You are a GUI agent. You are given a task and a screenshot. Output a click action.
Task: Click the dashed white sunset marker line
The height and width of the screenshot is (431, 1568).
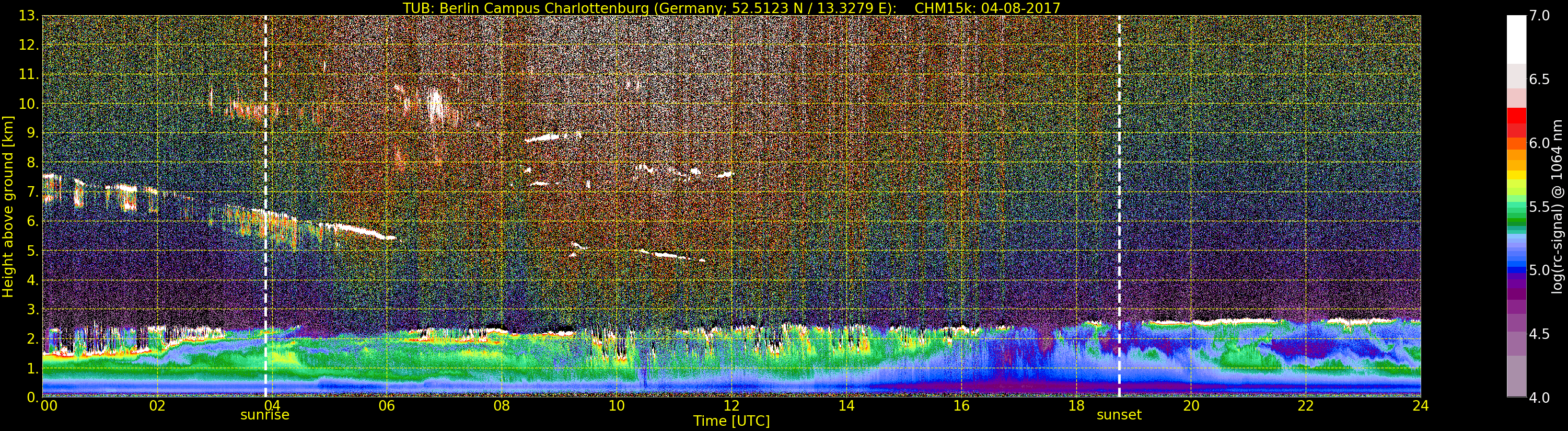1119,207
